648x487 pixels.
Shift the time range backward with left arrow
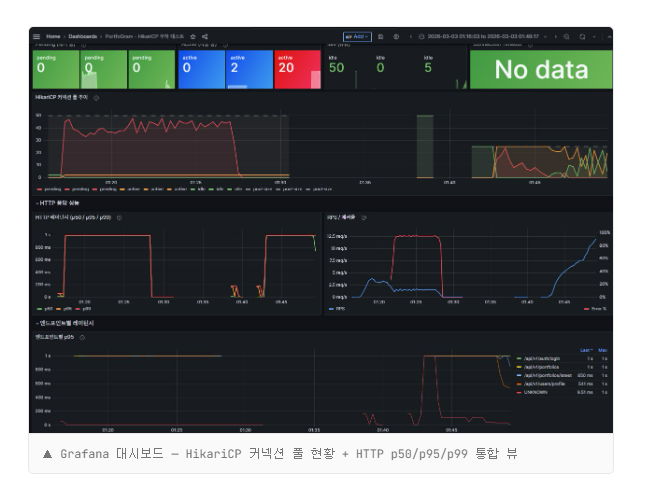coord(410,37)
